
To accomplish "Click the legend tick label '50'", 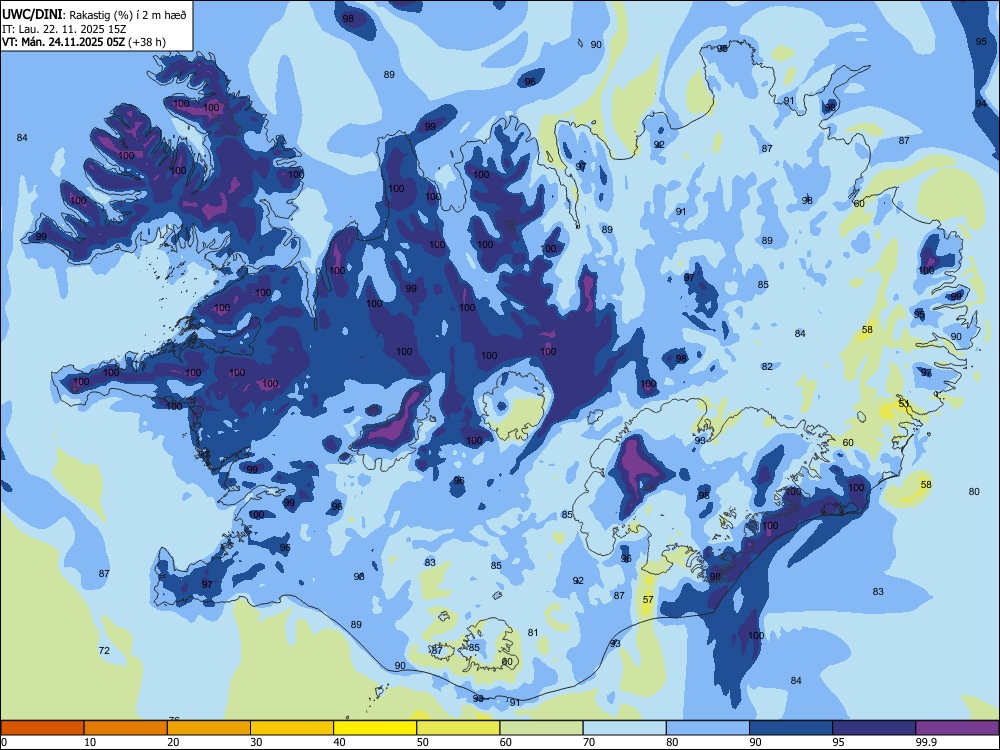I will pos(423,742).
